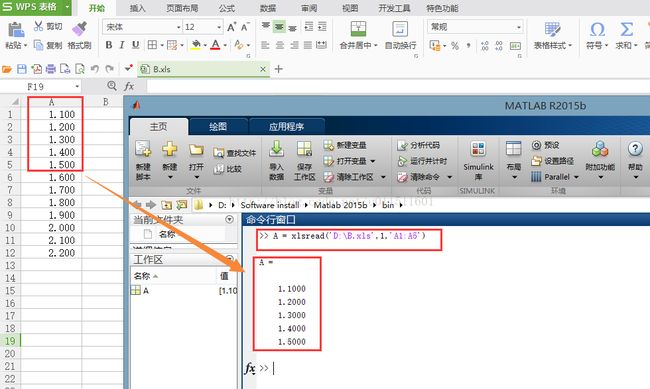
Task: Click MATLAB Preferences 预设 gear
Action: click(x=546, y=145)
